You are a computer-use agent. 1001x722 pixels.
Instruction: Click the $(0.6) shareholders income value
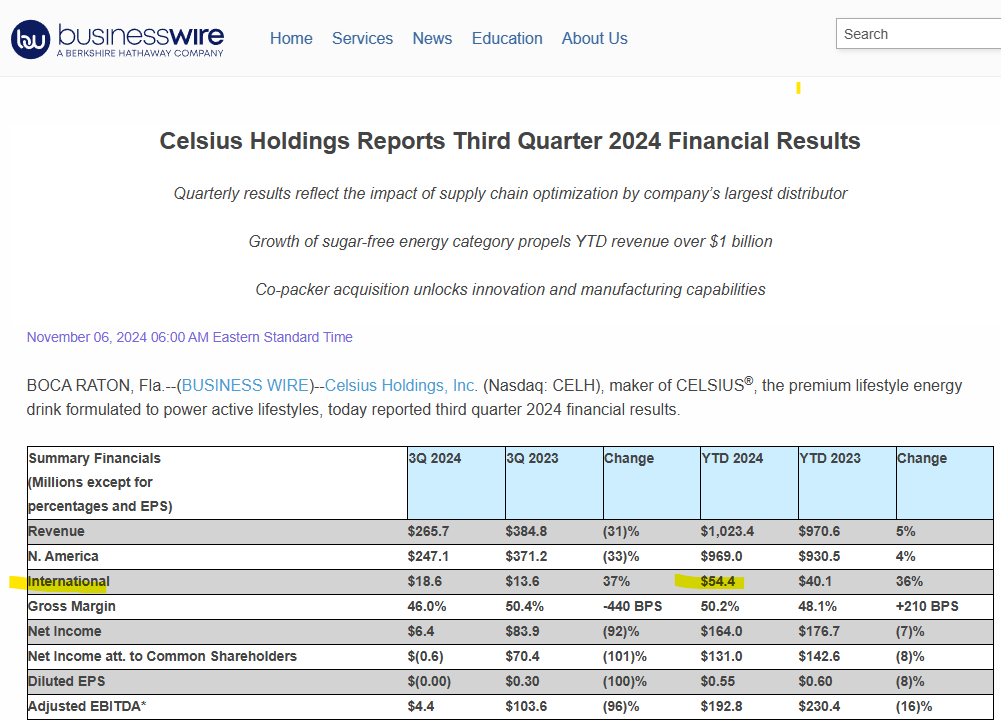425,656
